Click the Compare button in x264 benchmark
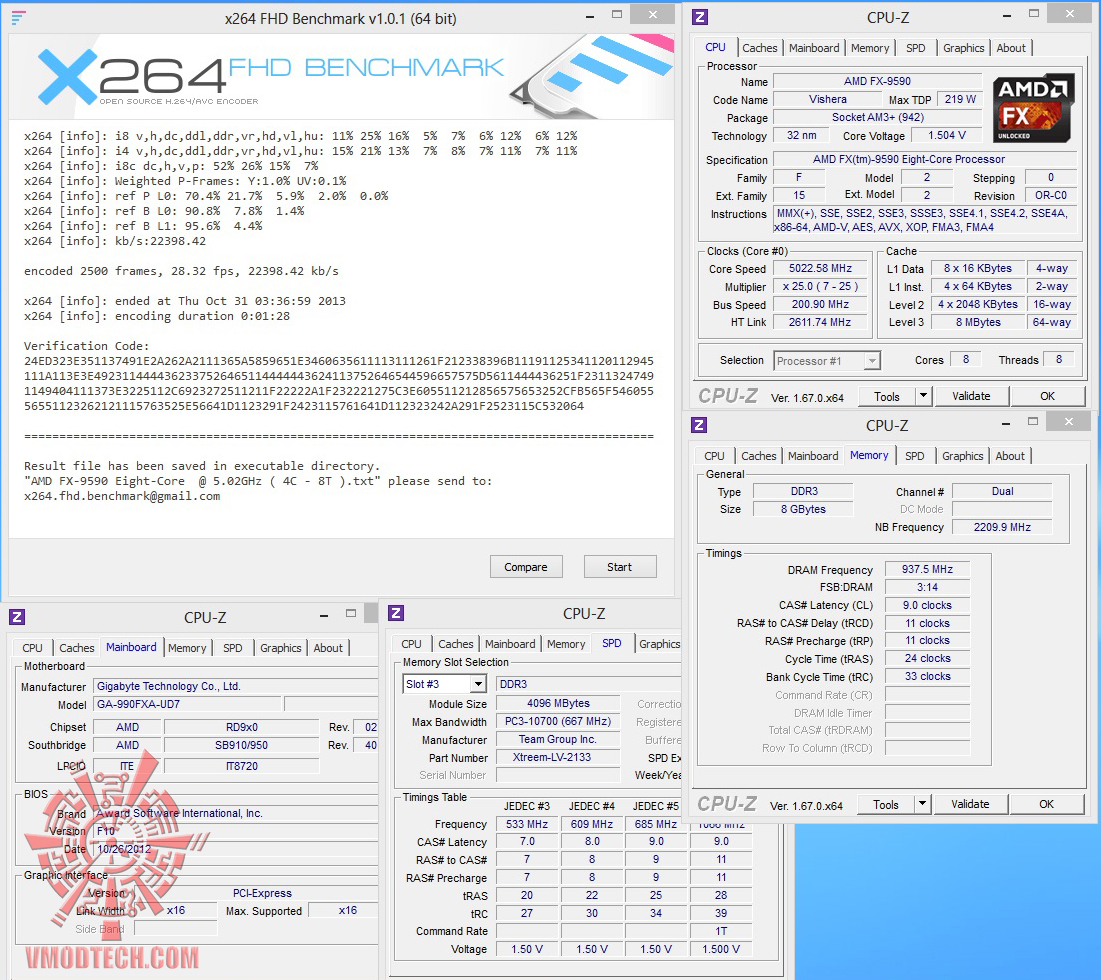 [526, 567]
